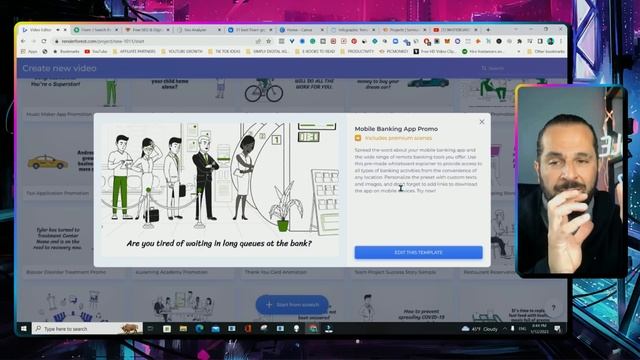Image resolution: width=640 pixels, height=360 pixels.
Task: Open the Windows Start menu
Action: [x=24, y=329]
